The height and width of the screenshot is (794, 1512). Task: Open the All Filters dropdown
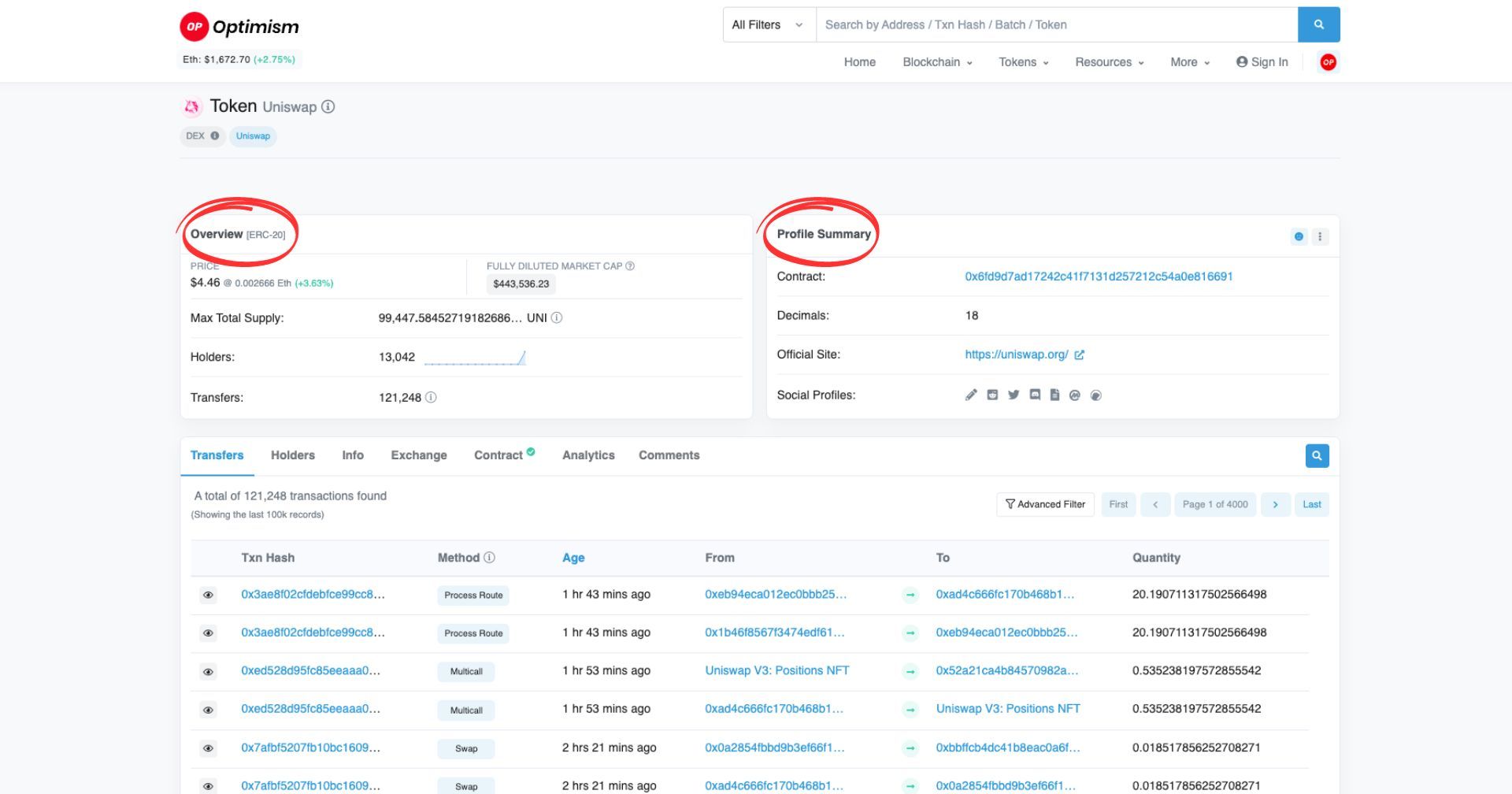[769, 24]
